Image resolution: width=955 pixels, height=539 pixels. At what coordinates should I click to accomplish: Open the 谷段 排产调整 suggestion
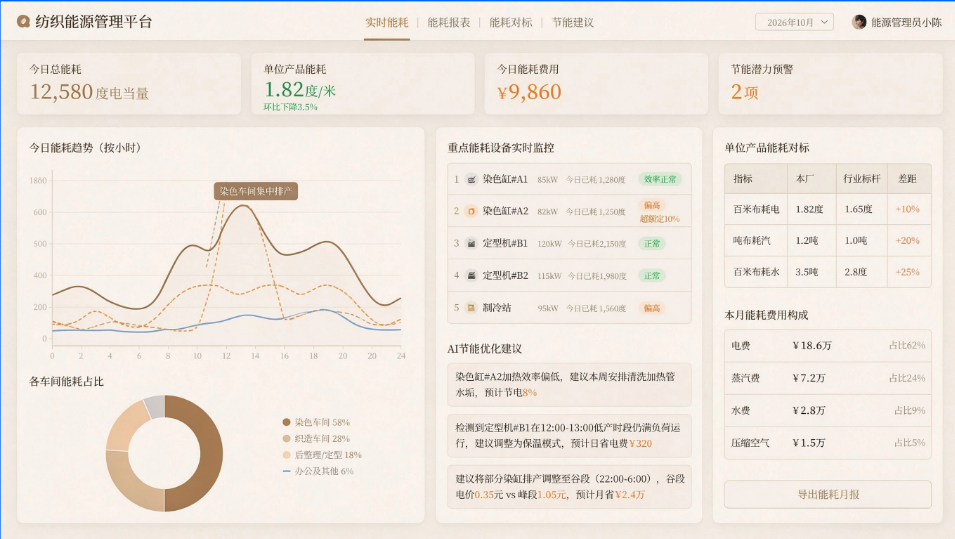coord(569,487)
